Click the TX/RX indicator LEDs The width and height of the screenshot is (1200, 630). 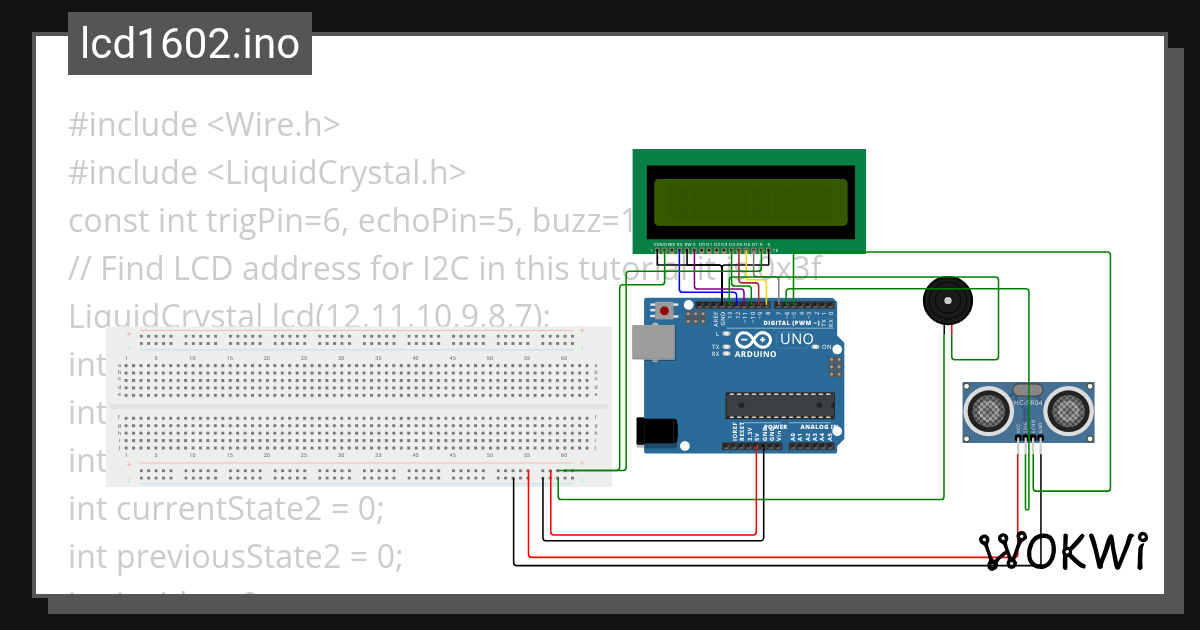click(726, 349)
